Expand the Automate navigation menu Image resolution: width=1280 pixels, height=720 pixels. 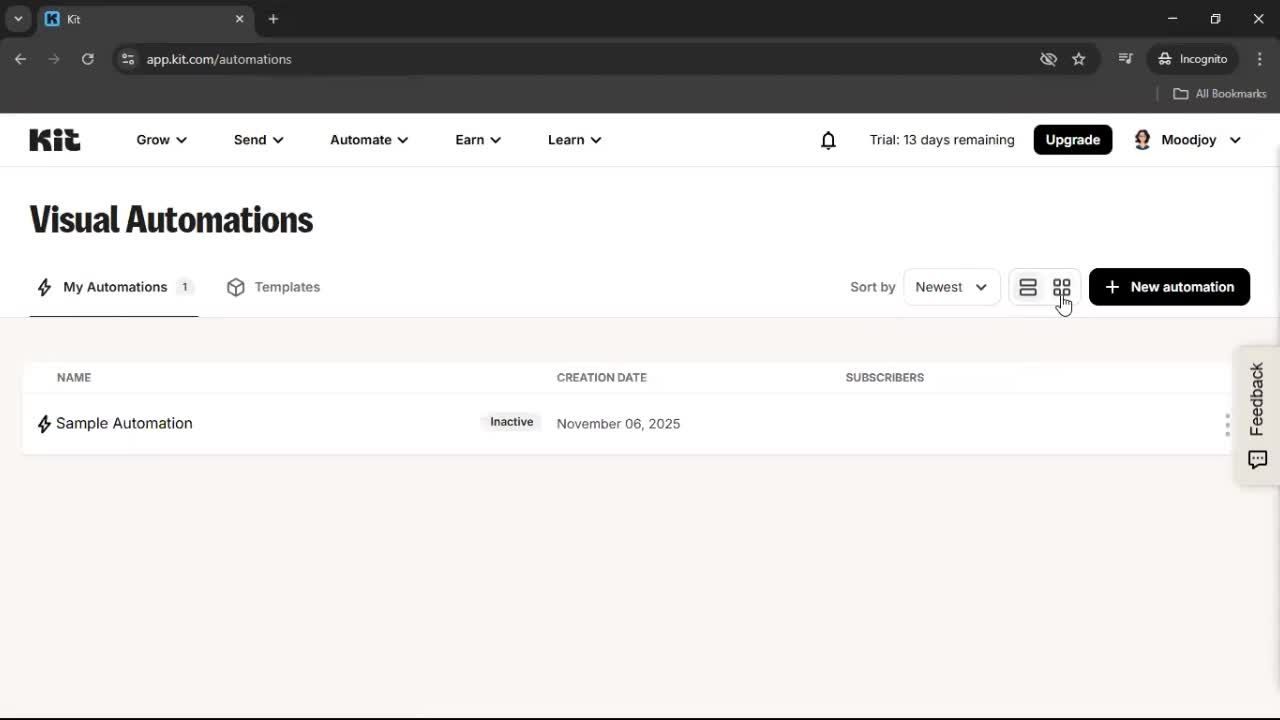click(x=368, y=140)
